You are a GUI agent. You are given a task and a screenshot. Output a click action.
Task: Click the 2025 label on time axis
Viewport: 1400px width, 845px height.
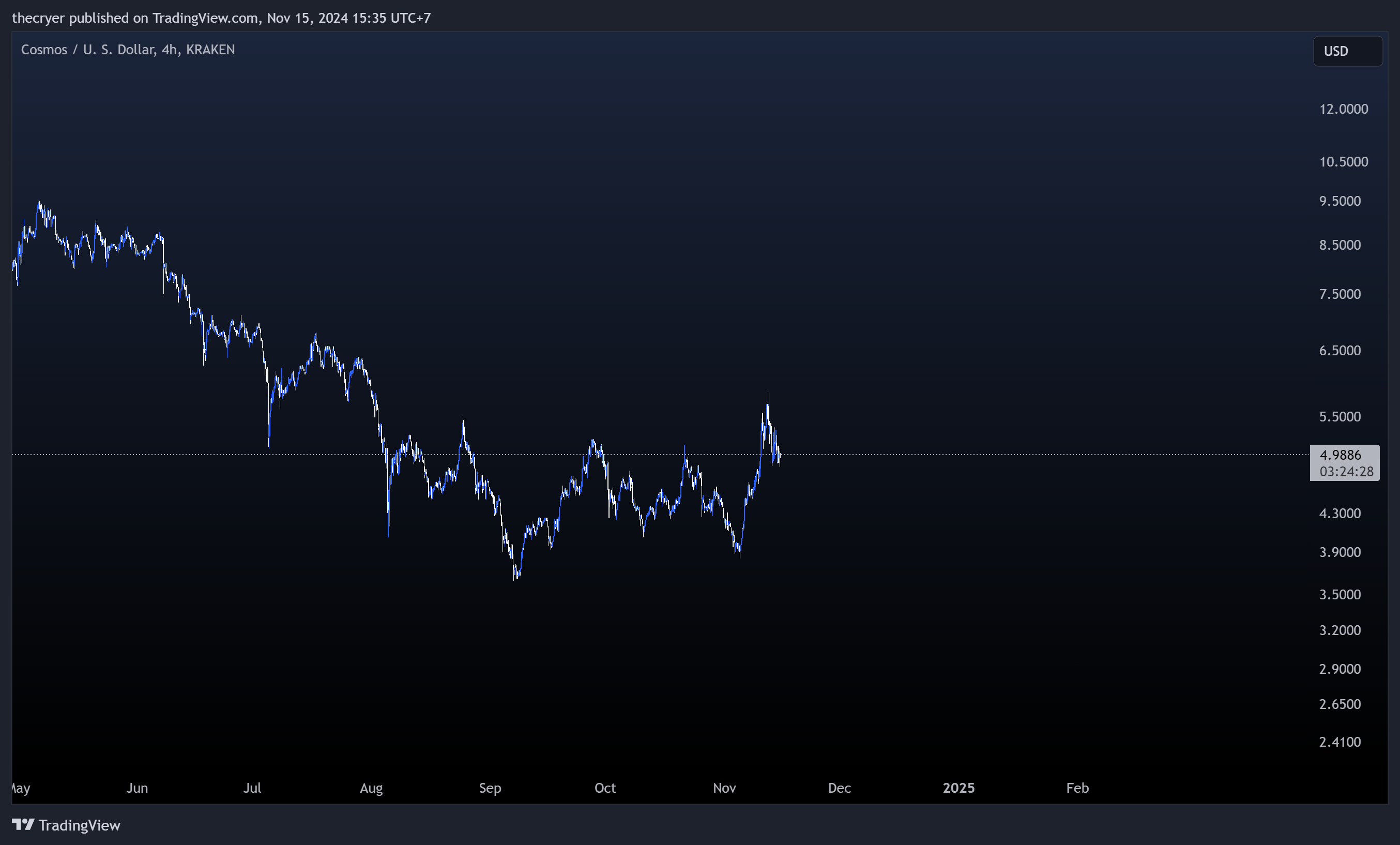click(x=958, y=788)
